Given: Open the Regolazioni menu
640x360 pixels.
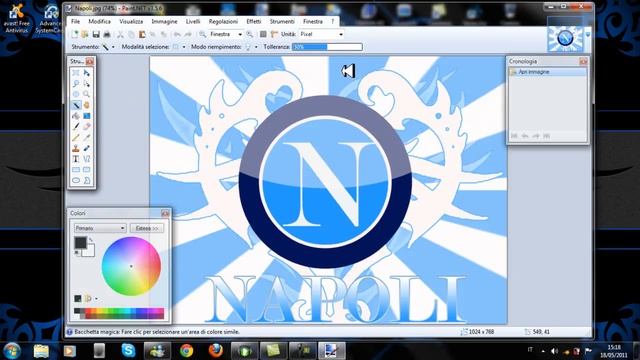Looking at the screenshot, I should tap(223, 21).
